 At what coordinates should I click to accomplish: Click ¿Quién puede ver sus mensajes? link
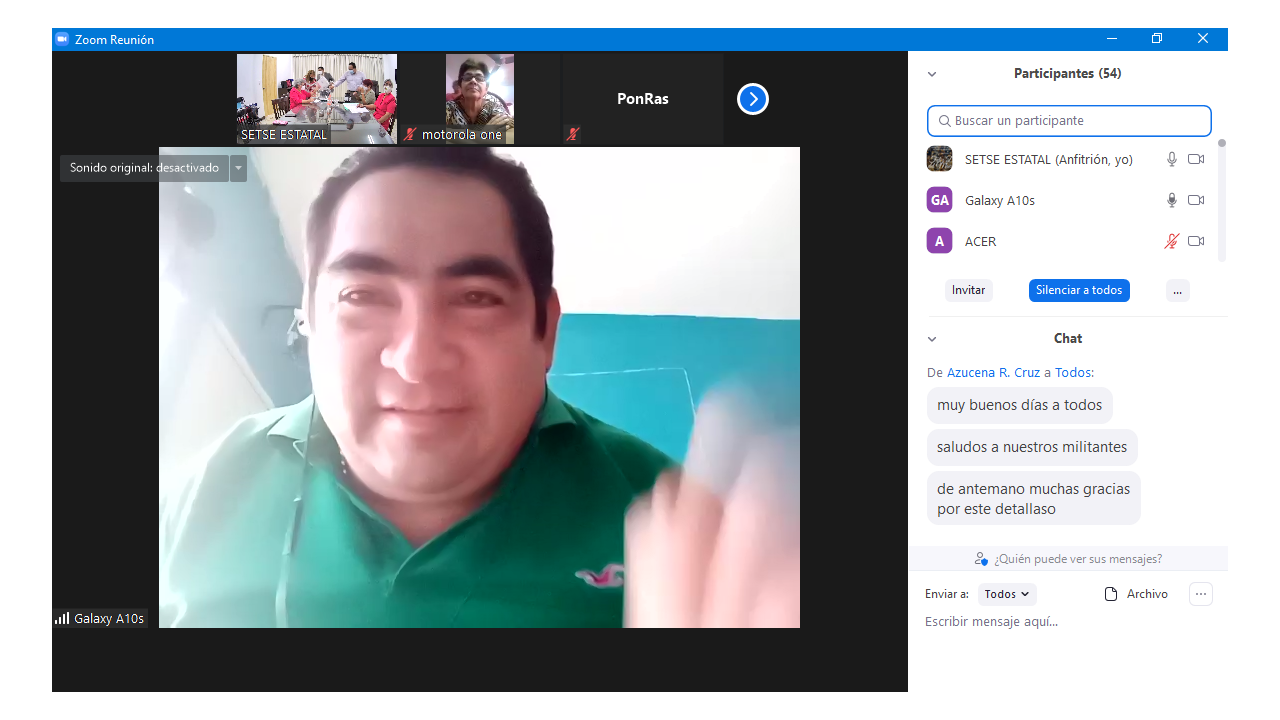1078,559
